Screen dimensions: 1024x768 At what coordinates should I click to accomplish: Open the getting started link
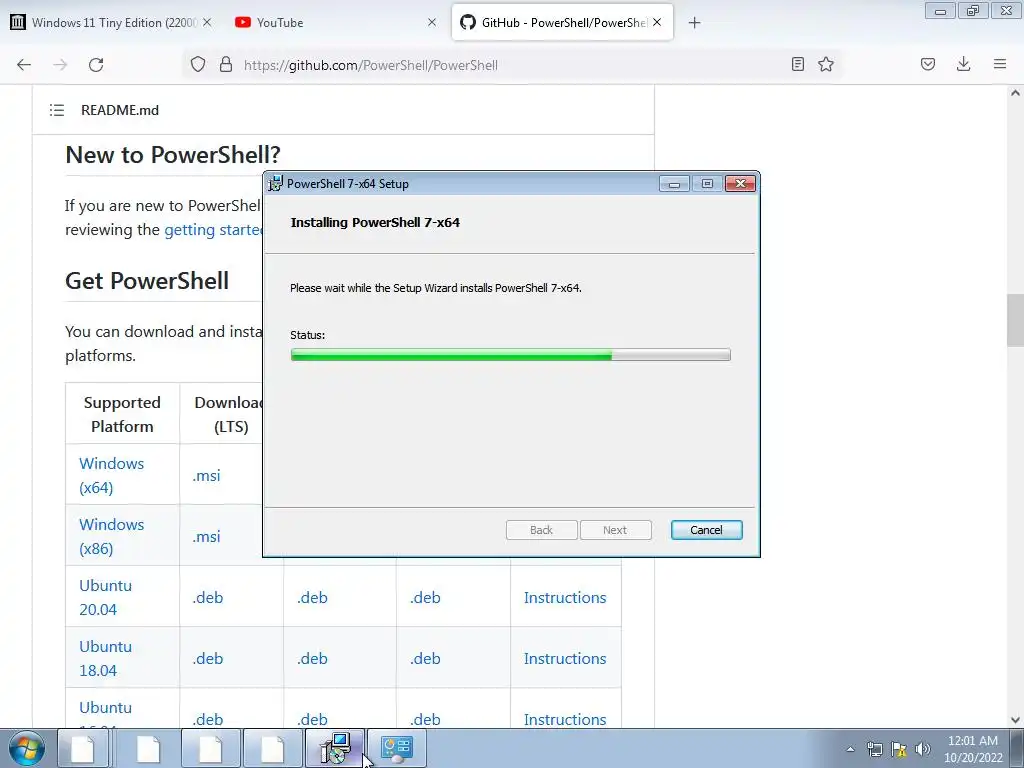coord(213,230)
